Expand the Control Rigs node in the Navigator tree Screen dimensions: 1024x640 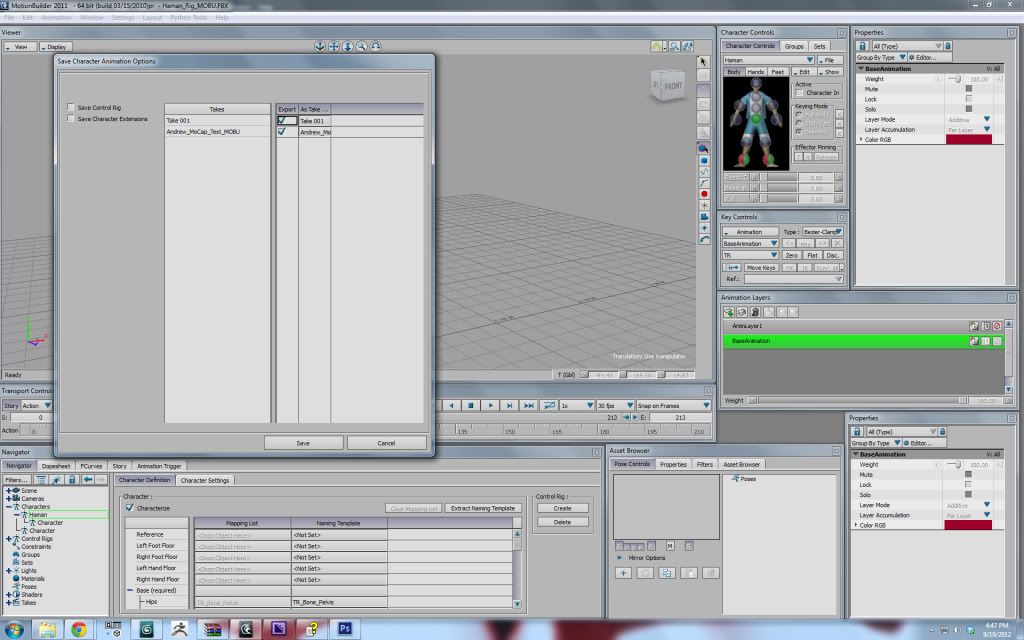click(x=8, y=539)
